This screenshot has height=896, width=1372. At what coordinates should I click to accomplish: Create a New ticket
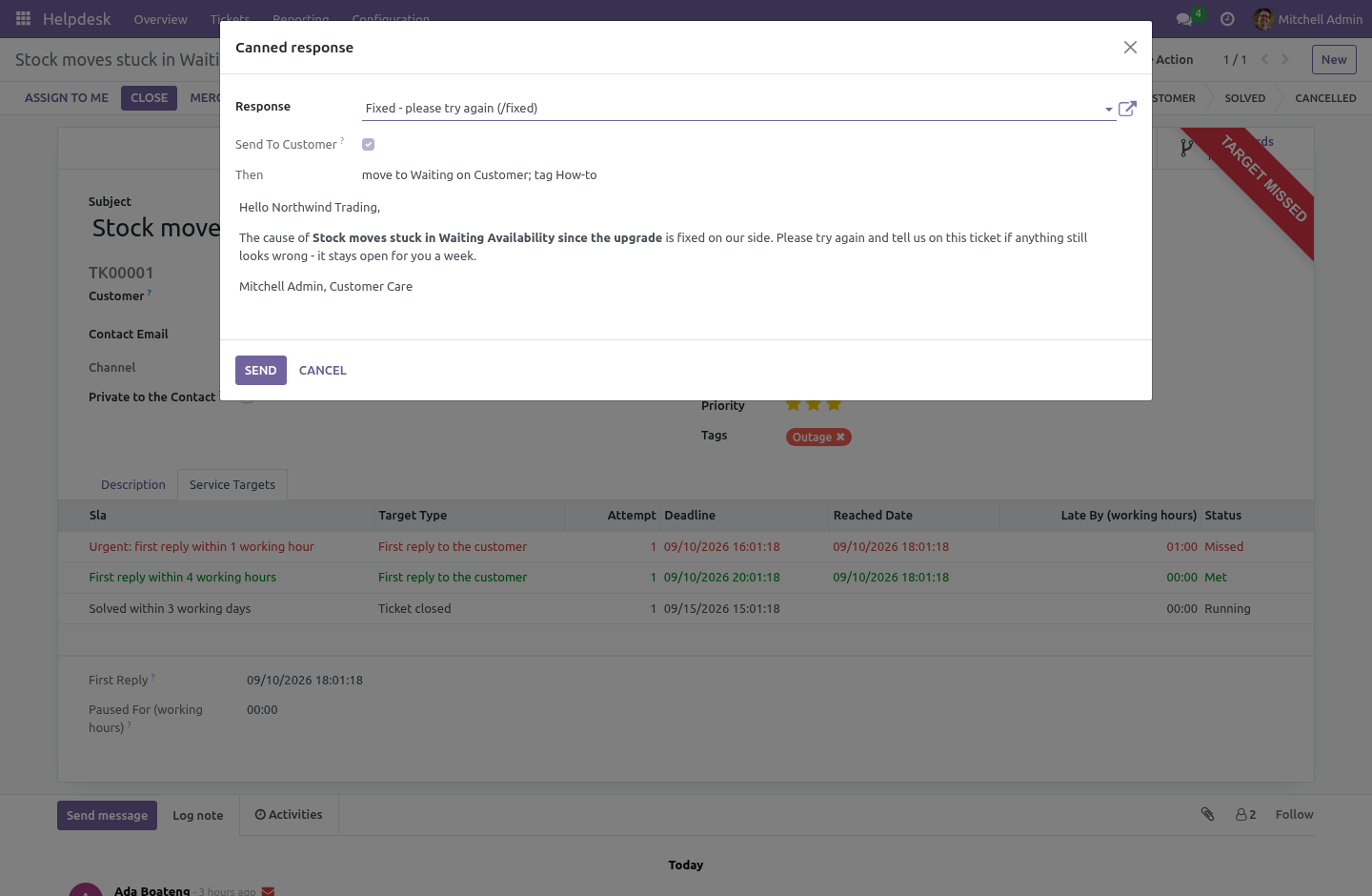pyautogui.click(x=1334, y=60)
